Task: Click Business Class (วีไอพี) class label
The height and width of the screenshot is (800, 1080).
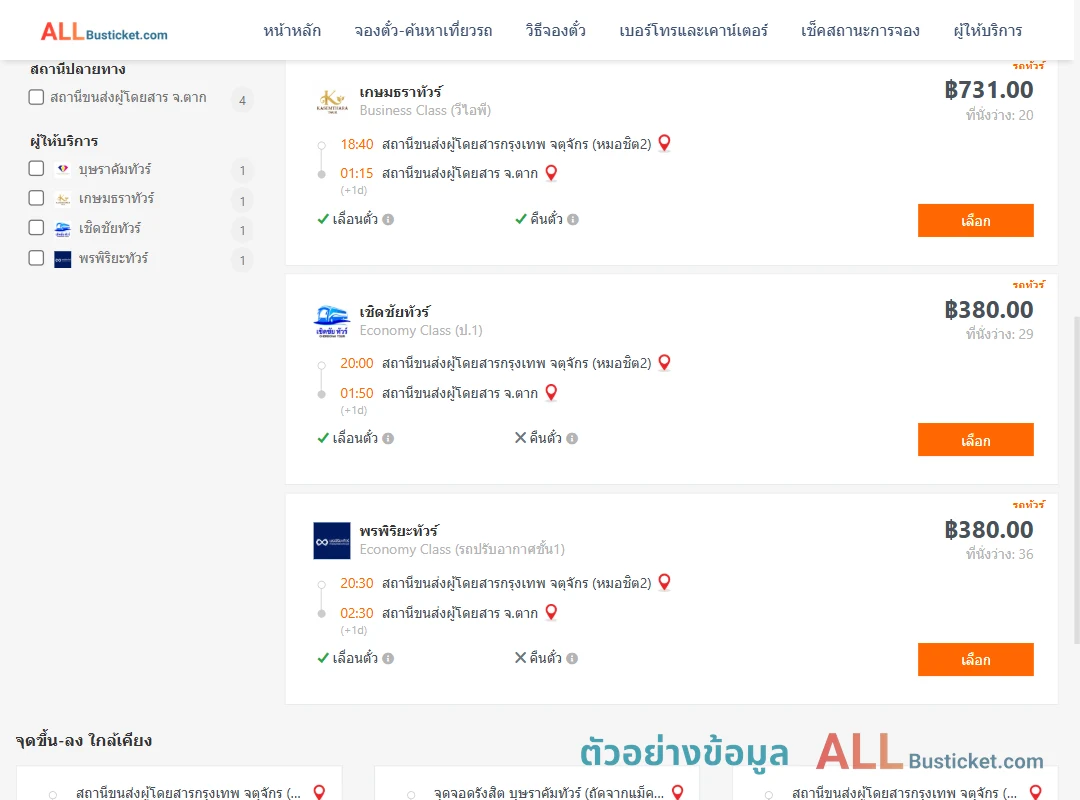Action: pyautogui.click(x=425, y=110)
